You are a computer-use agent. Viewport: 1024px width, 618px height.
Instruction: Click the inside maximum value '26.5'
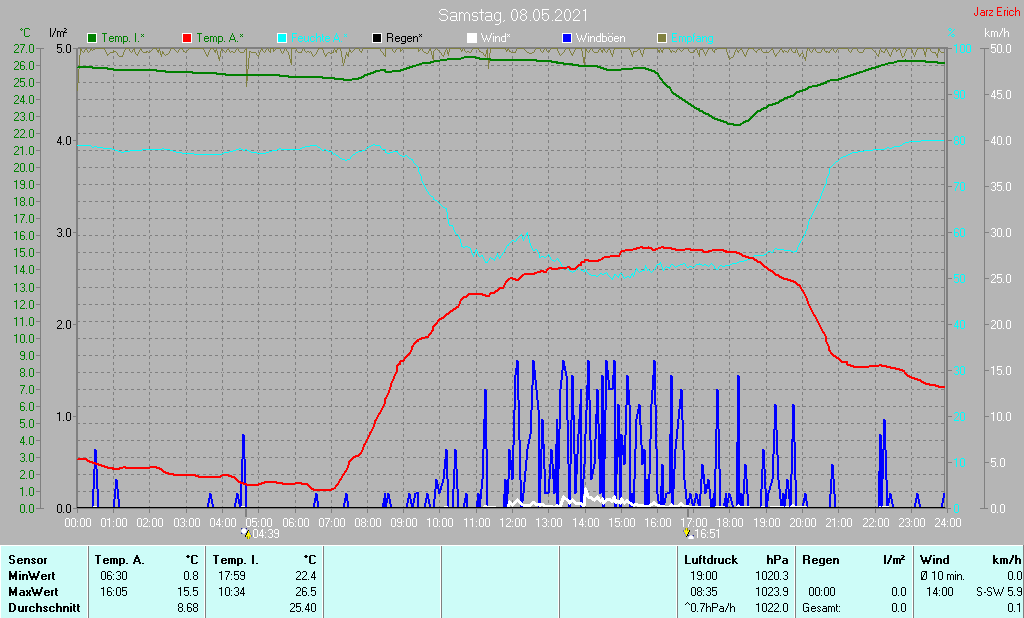306,592
